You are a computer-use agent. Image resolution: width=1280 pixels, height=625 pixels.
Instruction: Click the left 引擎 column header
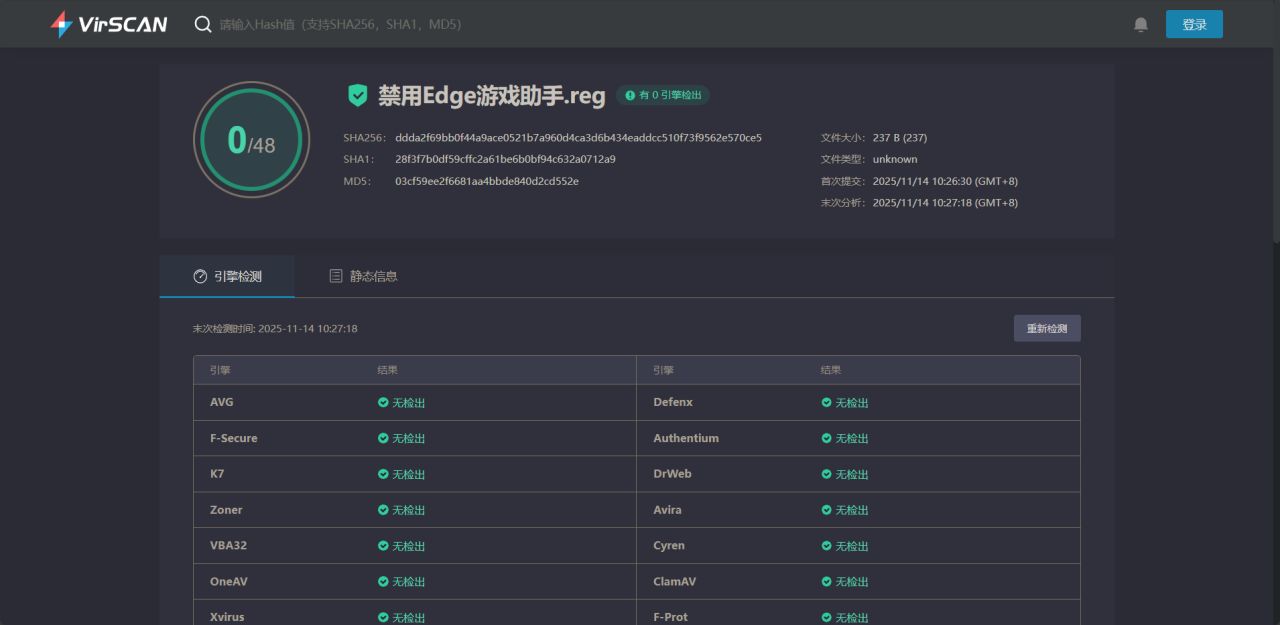(x=220, y=370)
